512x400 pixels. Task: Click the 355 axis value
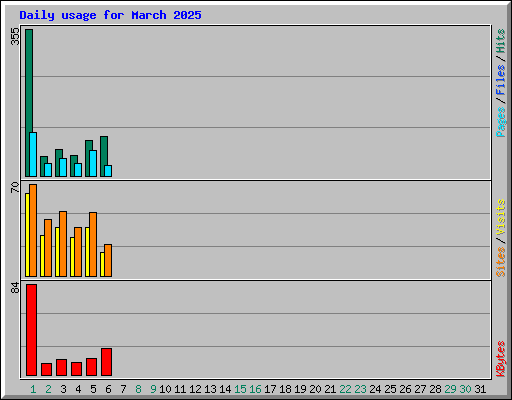click(x=15, y=36)
